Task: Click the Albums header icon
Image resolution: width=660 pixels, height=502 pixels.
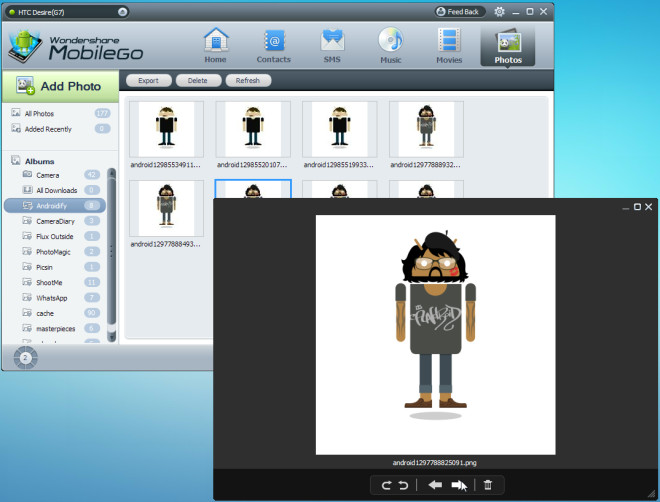Action: coord(16,160)
